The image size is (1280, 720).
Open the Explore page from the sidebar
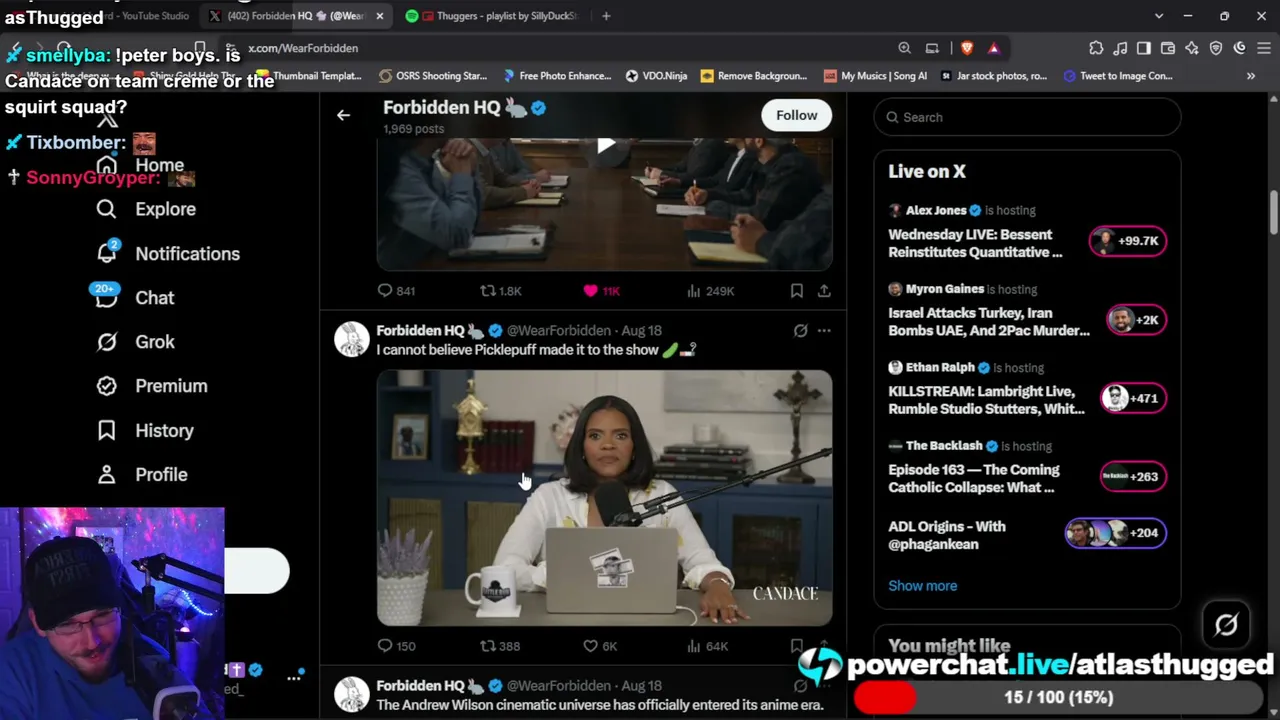(x=146, y=209)
